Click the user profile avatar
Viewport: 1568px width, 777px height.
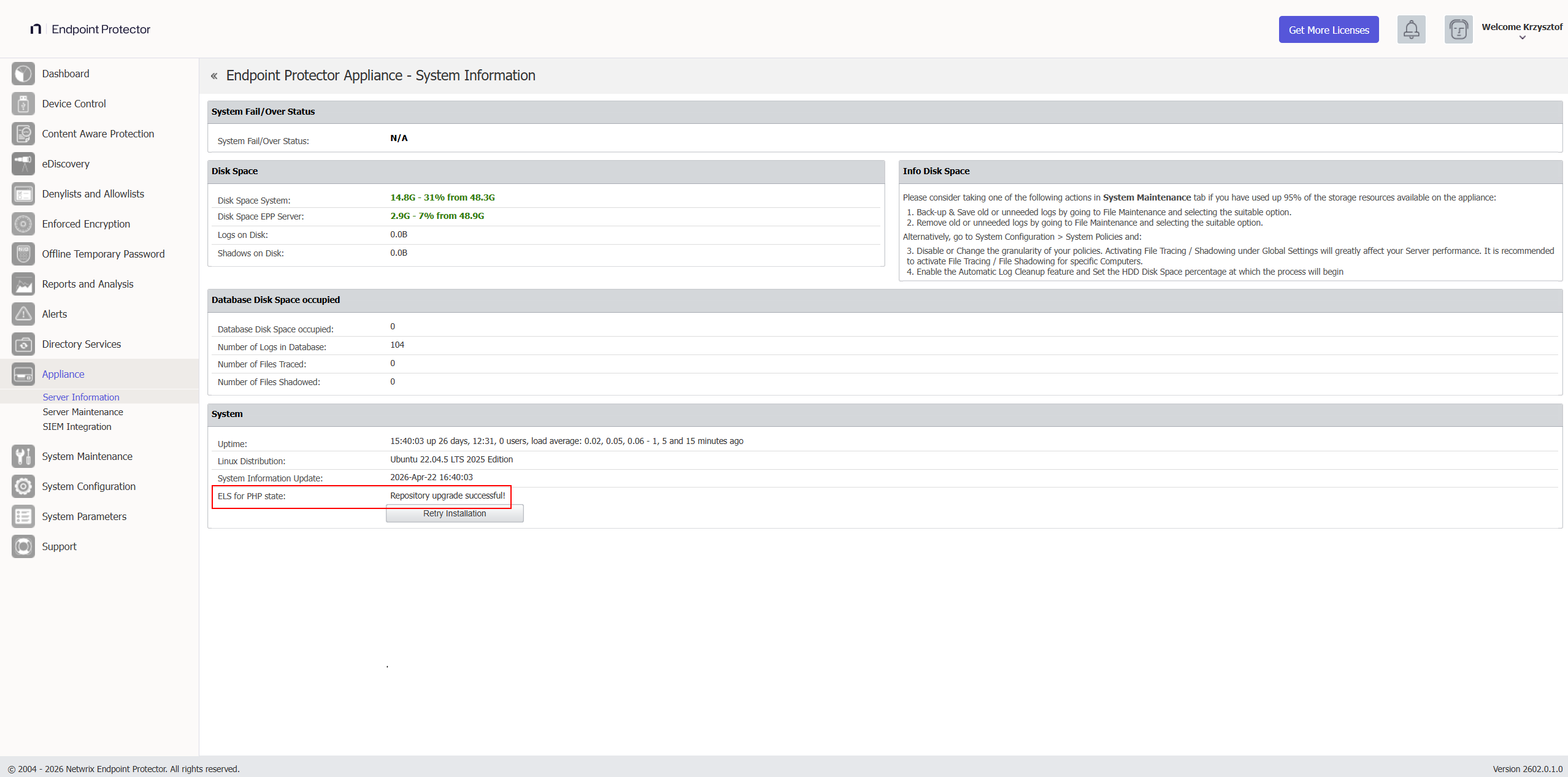(x=1458, y=29)
